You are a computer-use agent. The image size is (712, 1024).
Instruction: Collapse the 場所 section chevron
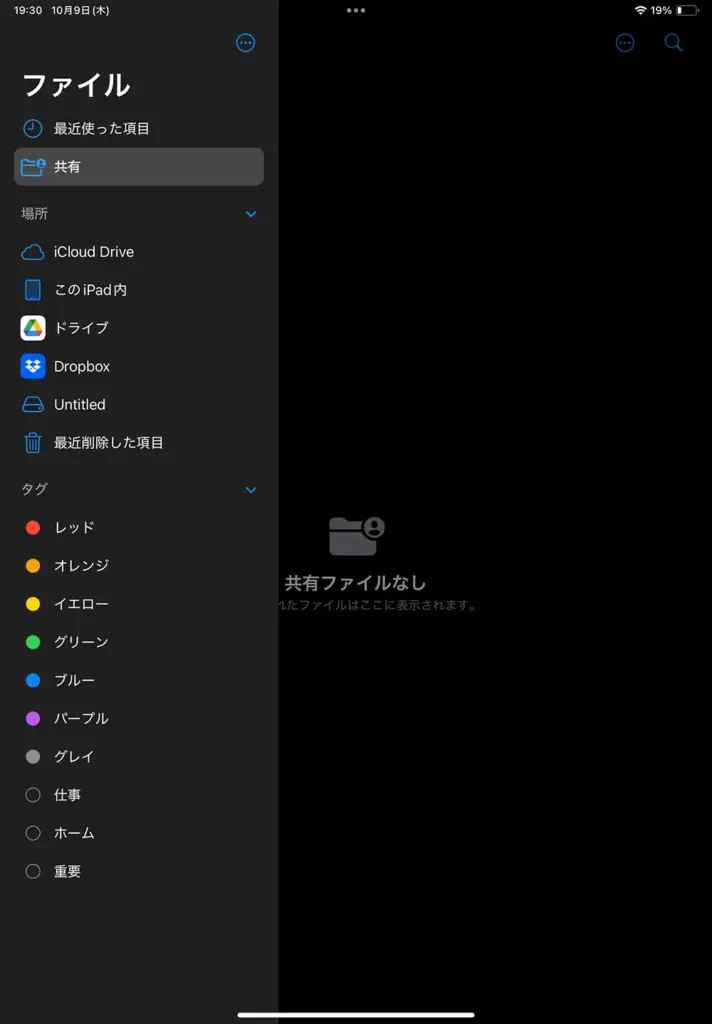point(251,214)
